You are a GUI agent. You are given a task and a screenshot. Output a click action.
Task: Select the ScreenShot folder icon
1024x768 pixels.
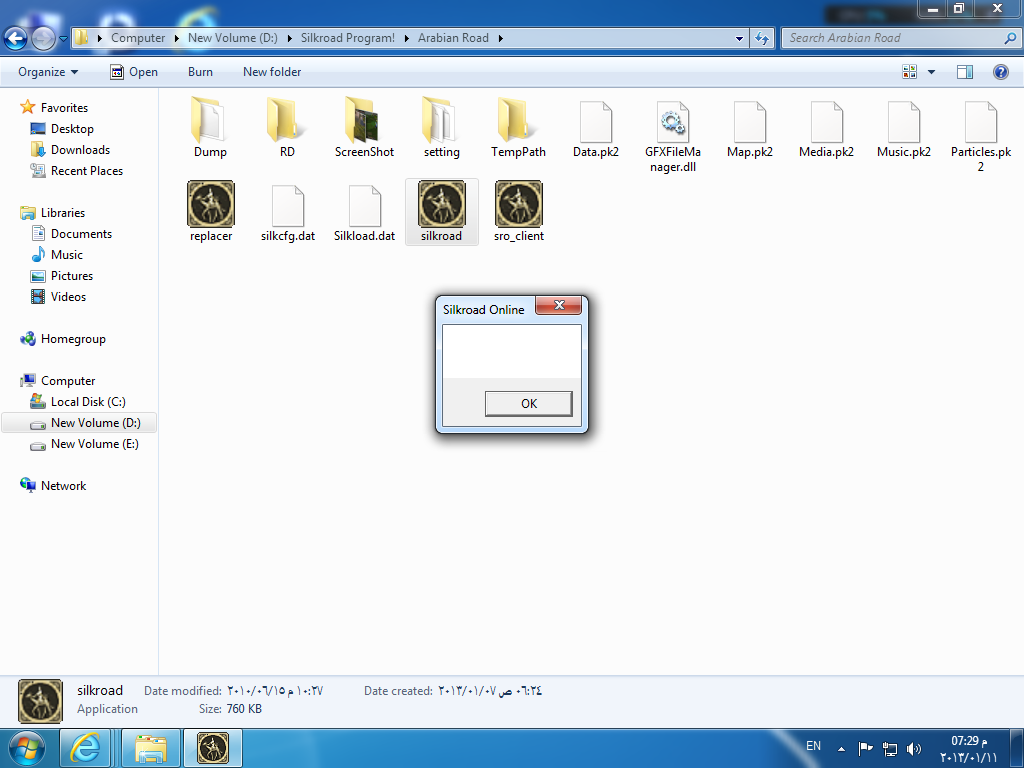click(x=364, y=121)
